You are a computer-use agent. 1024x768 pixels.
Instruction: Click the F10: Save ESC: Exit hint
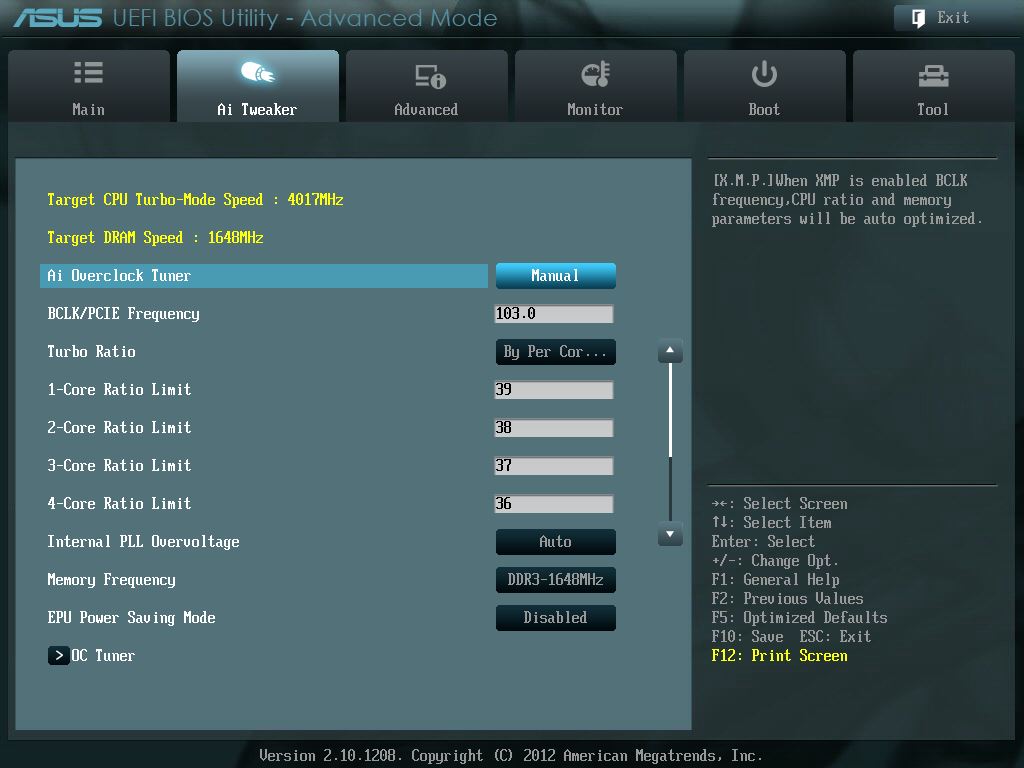coord(792,637)
